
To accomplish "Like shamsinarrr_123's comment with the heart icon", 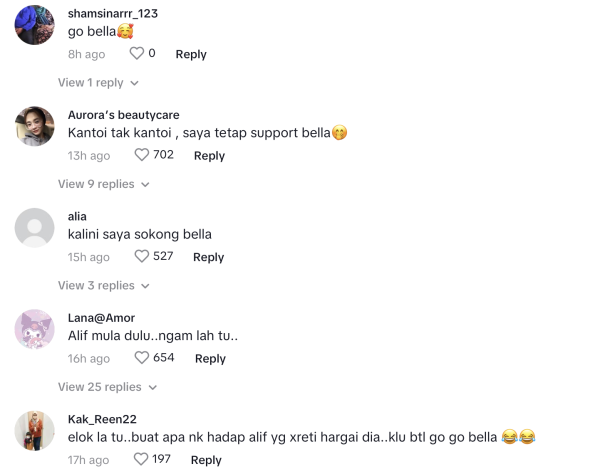I will click(x=137, y=53).
